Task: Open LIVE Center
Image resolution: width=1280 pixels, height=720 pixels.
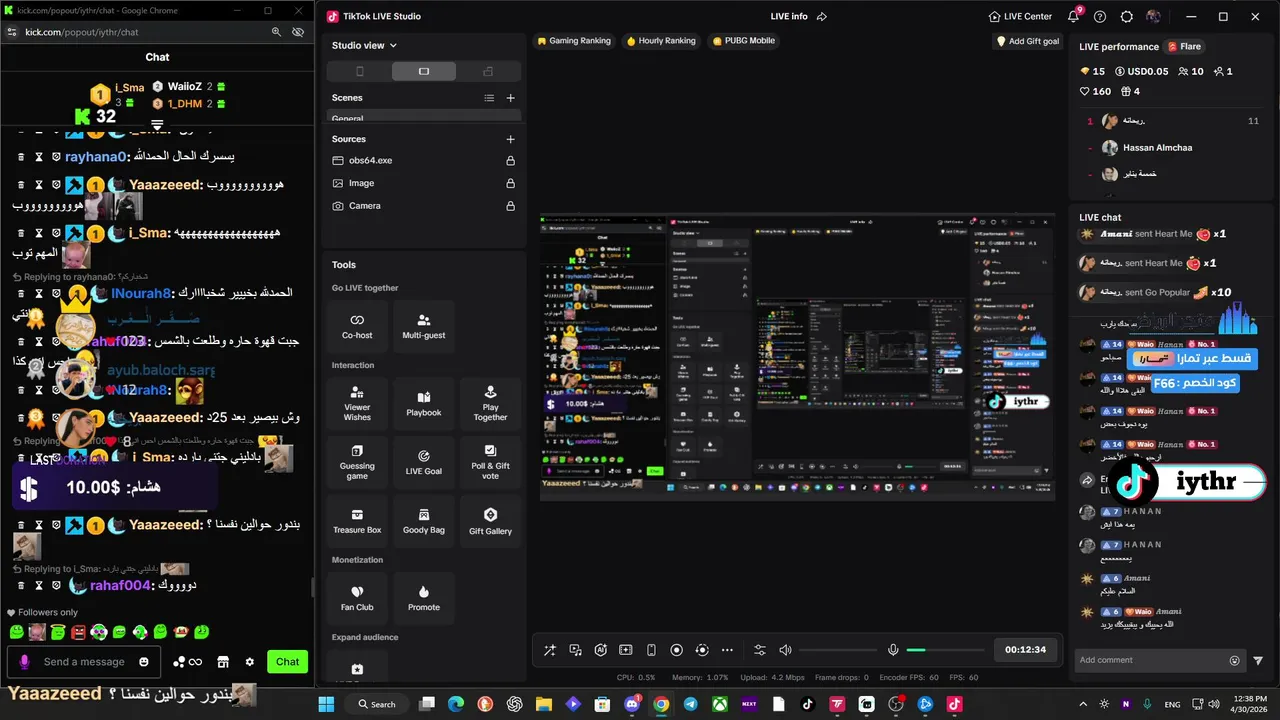Action: [x=1020, y=17]
